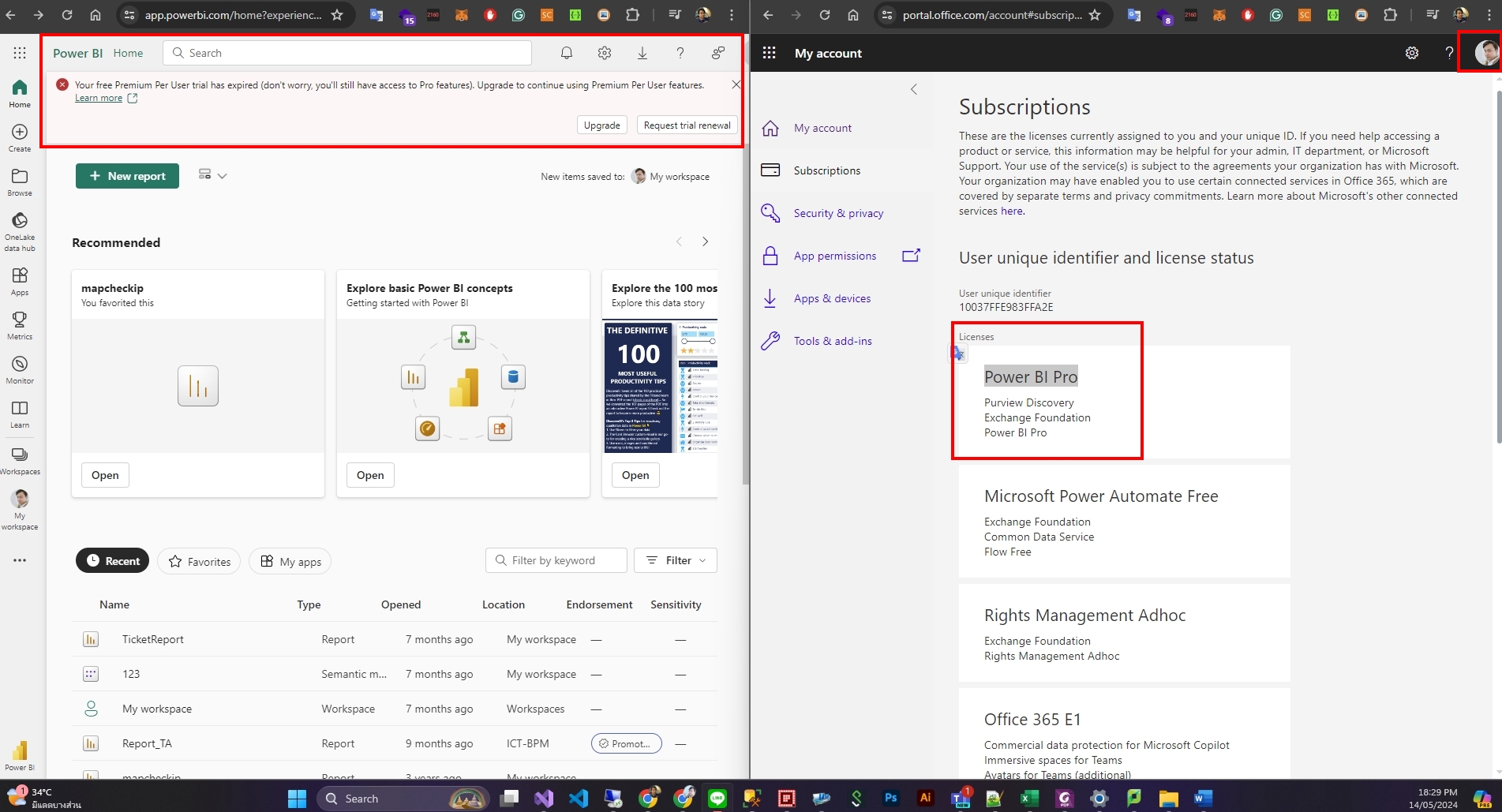
Task: Select the Favorites tab
Action: pos(199,561)
